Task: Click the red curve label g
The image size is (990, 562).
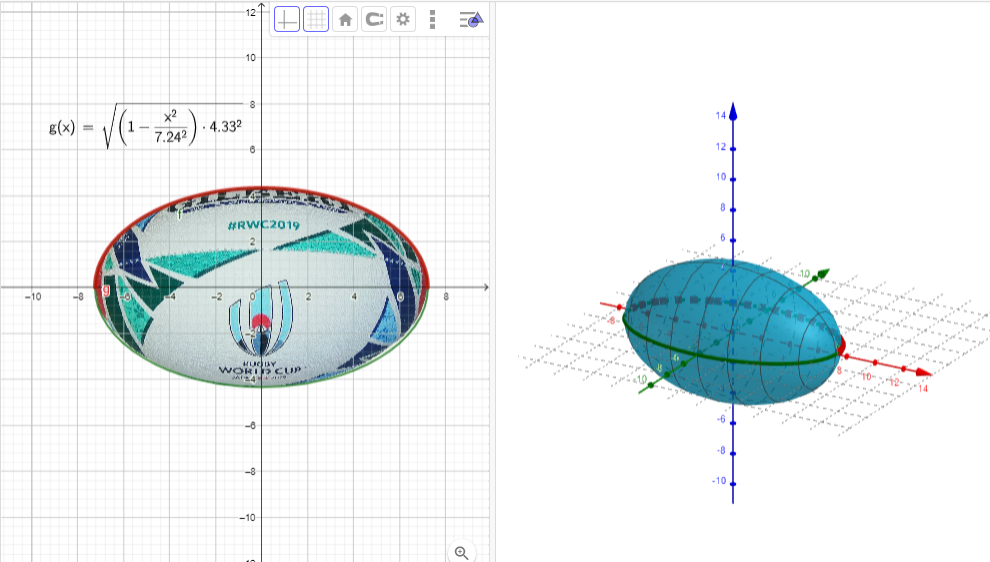Action: (106, 290)
